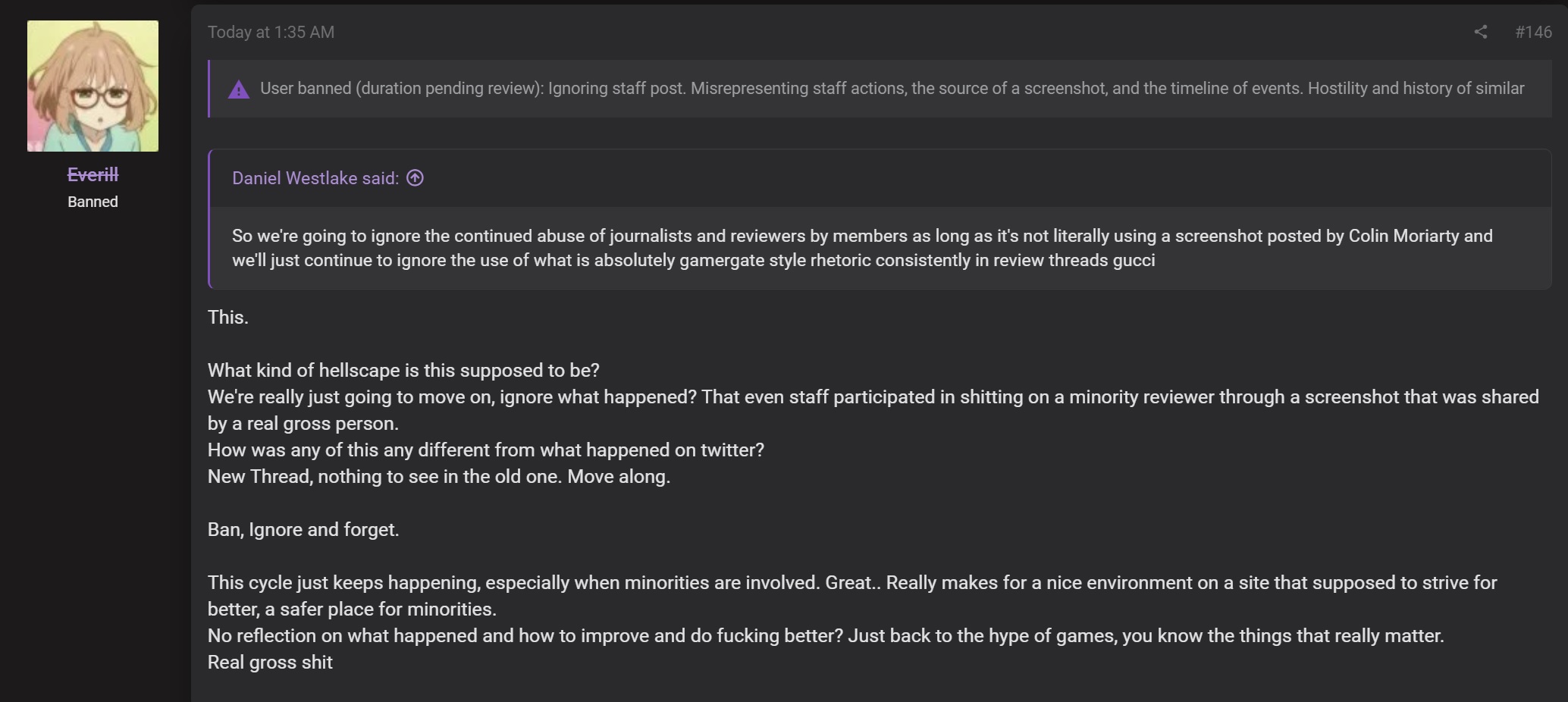Click the 'New Thread, nothing to see' sentence
This screenshot has height=702, width=1568.
(439, 476)
